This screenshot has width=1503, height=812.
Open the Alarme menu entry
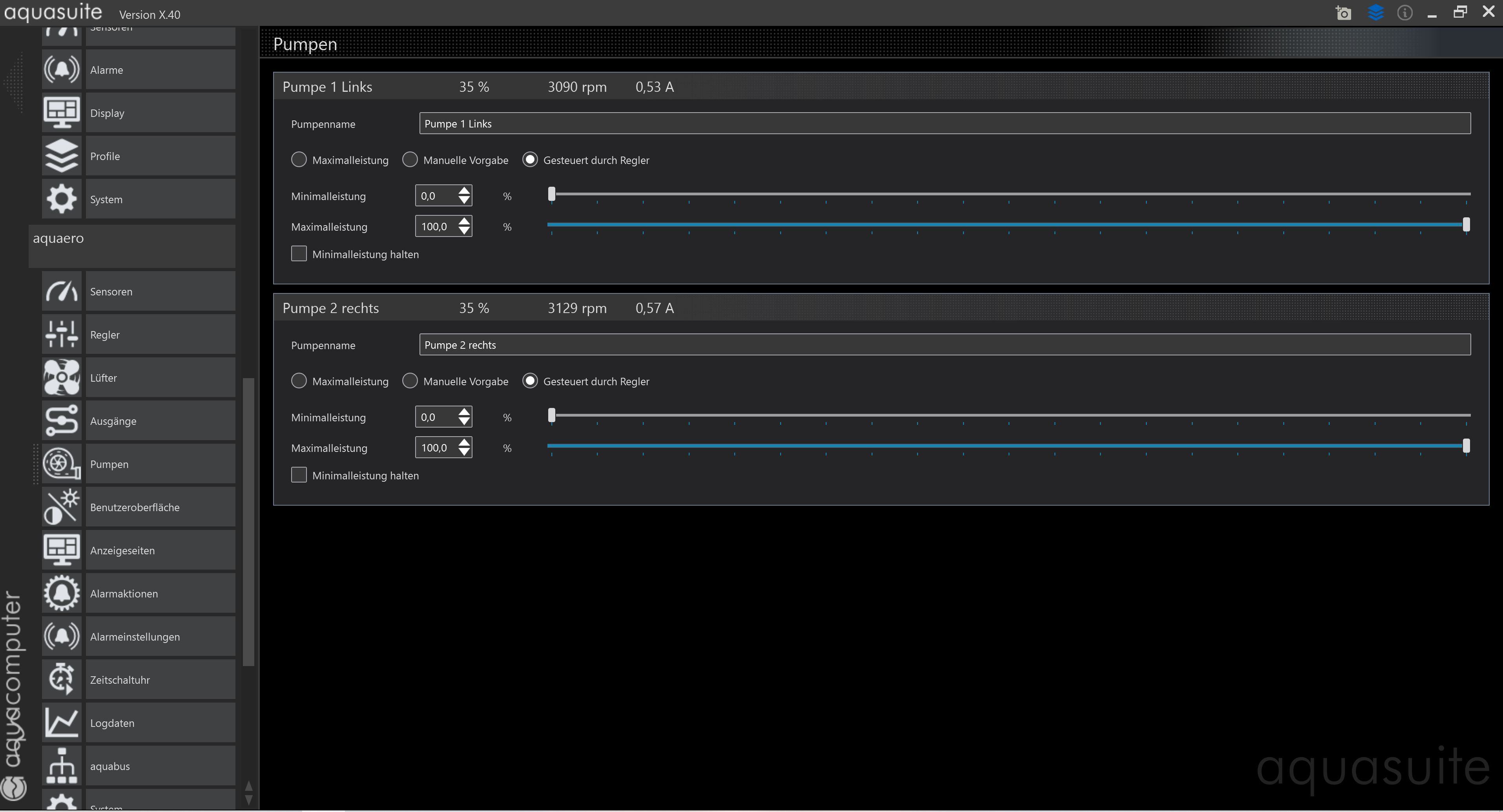[x=161, y=69]
